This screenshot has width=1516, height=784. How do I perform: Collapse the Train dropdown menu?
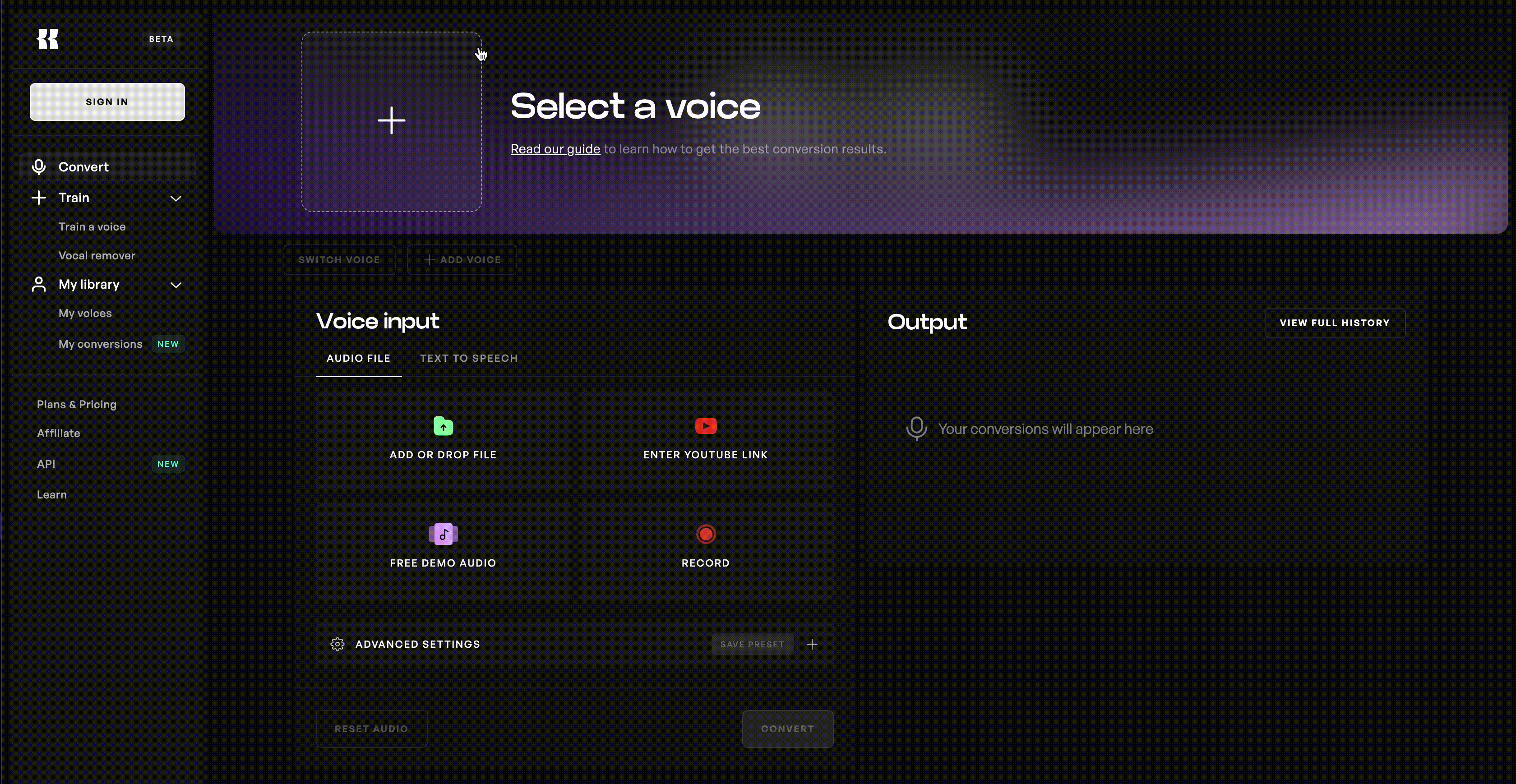click(175, 198)
